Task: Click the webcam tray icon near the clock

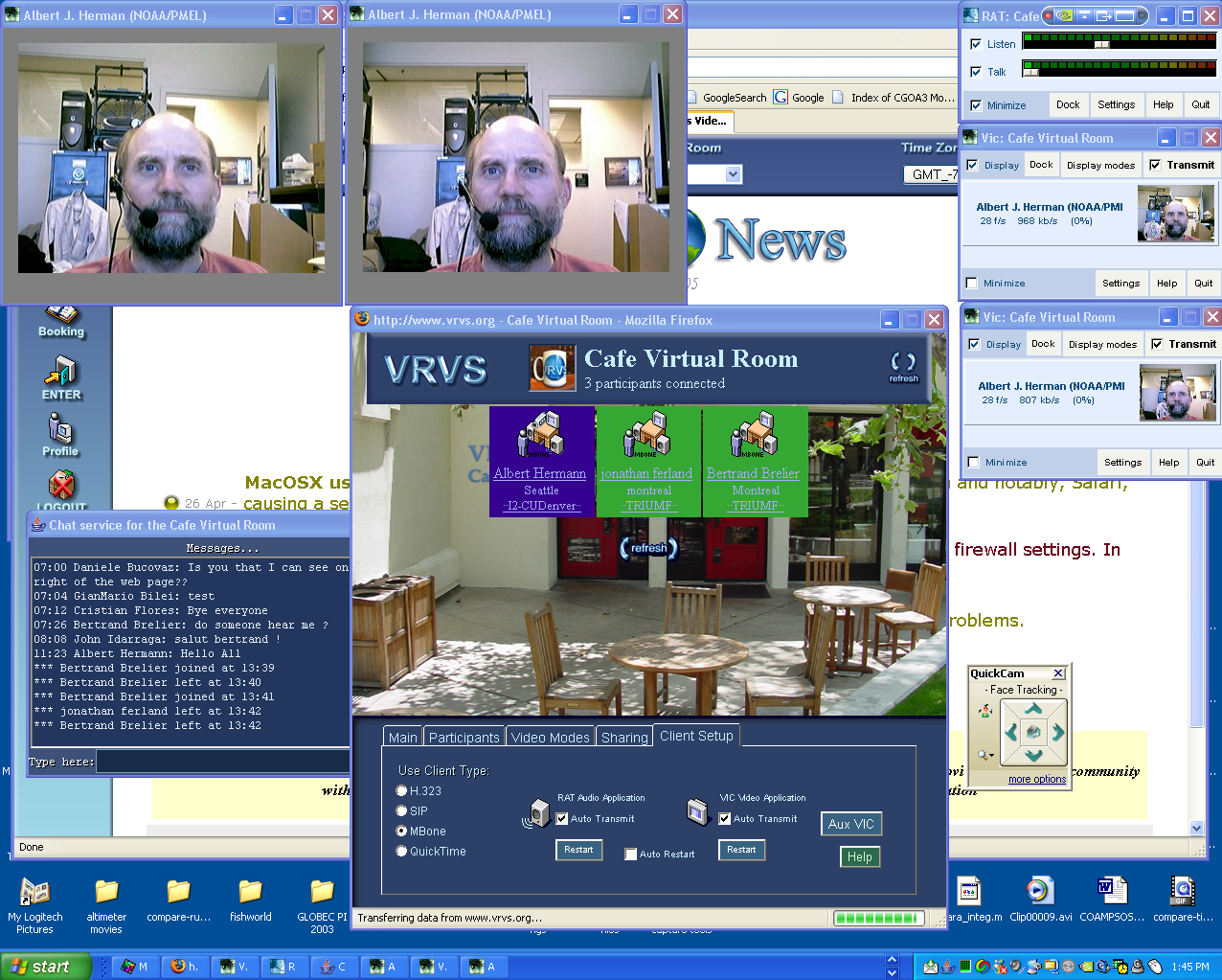Action: [1139, 967]
